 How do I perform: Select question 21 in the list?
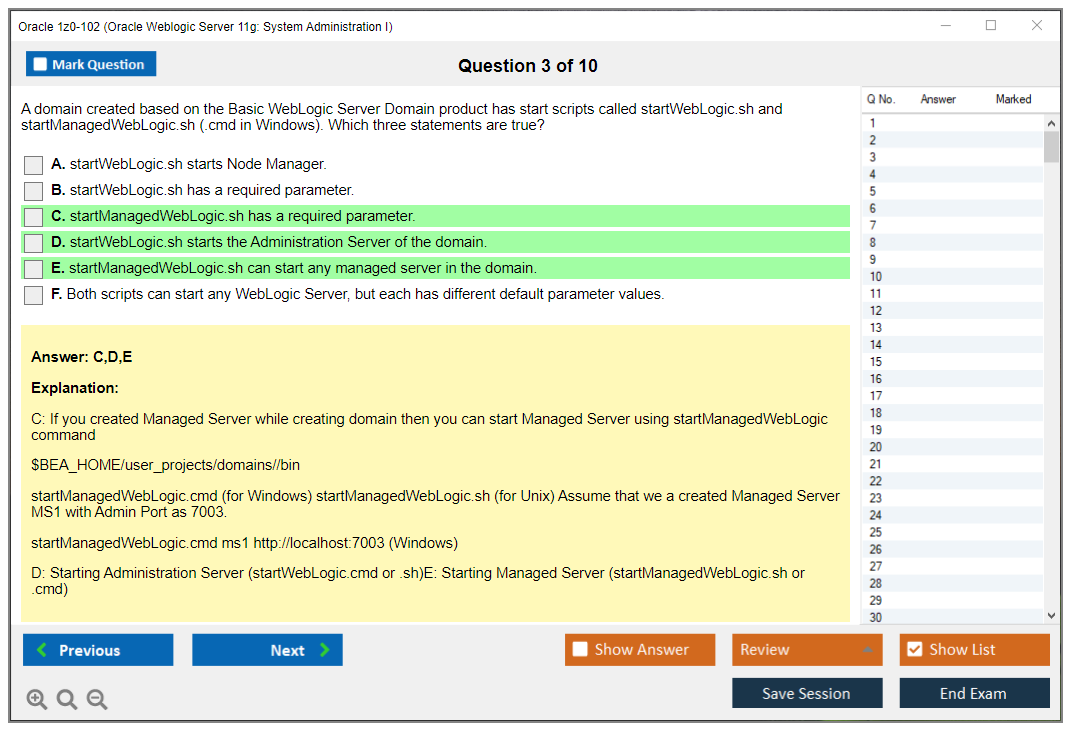(952, 464)
